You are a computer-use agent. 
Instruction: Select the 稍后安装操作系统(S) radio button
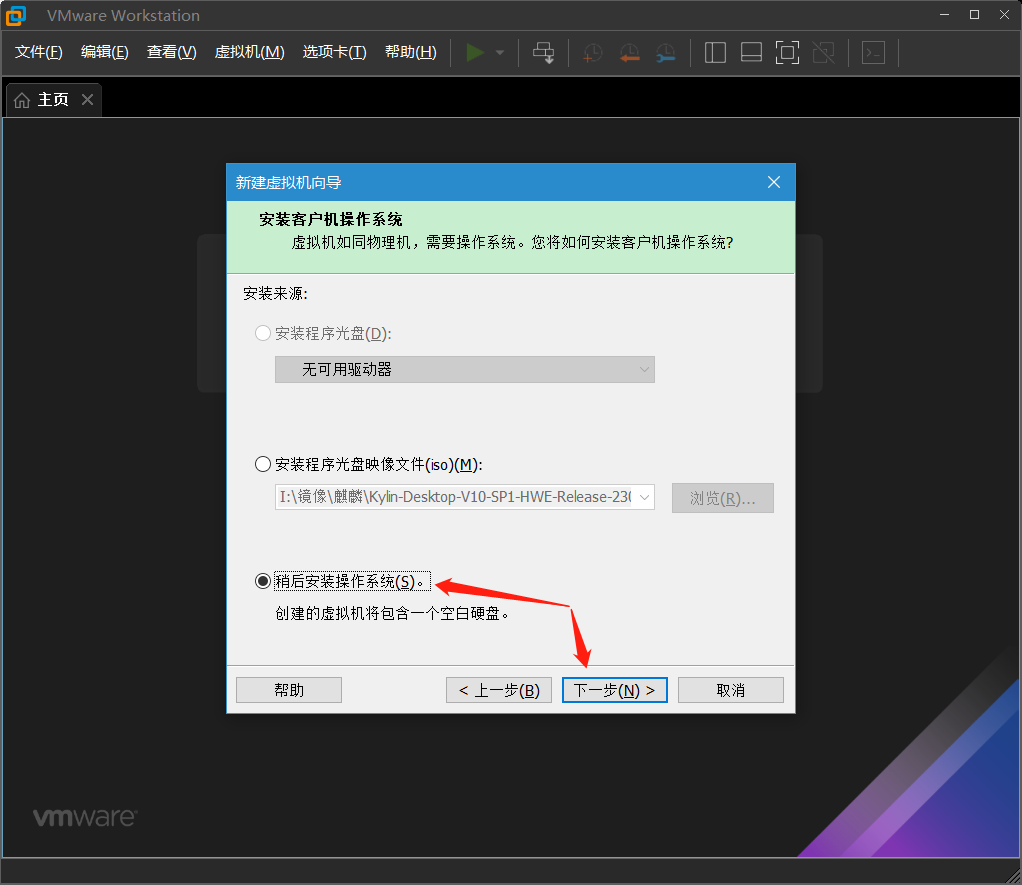tap(263, 581)
